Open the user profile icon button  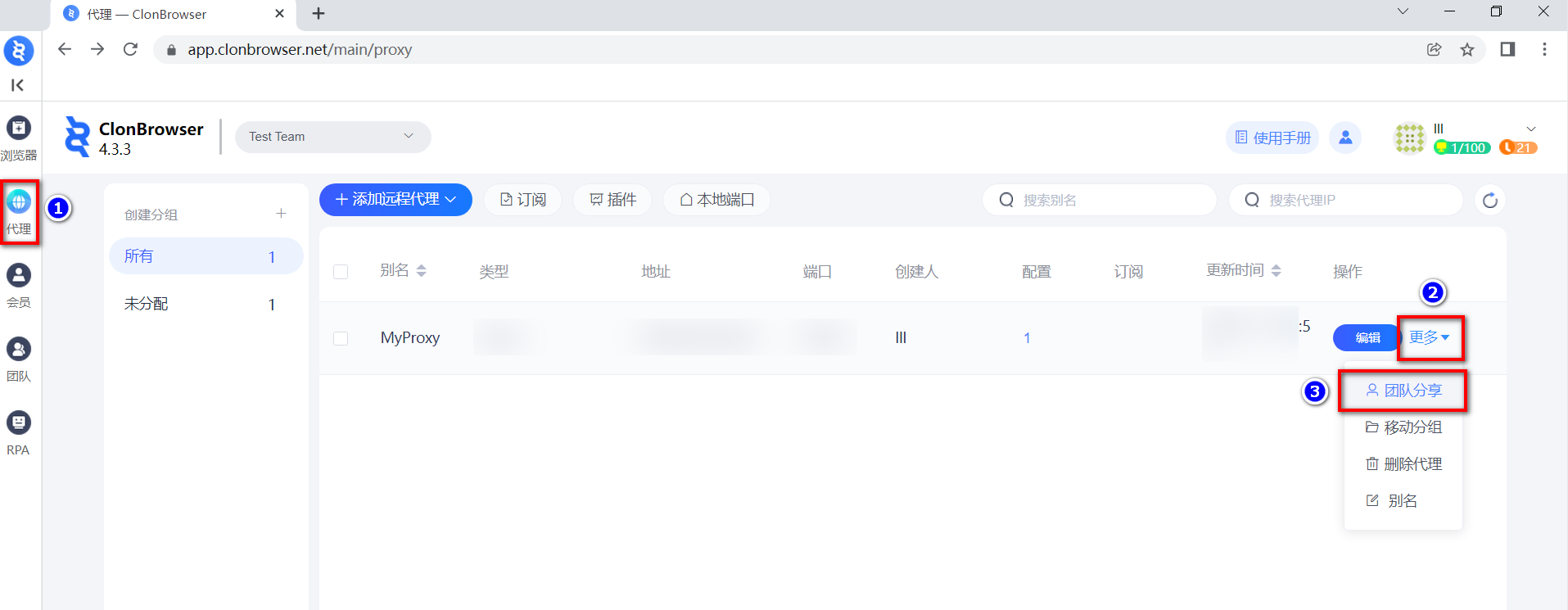1344,138
